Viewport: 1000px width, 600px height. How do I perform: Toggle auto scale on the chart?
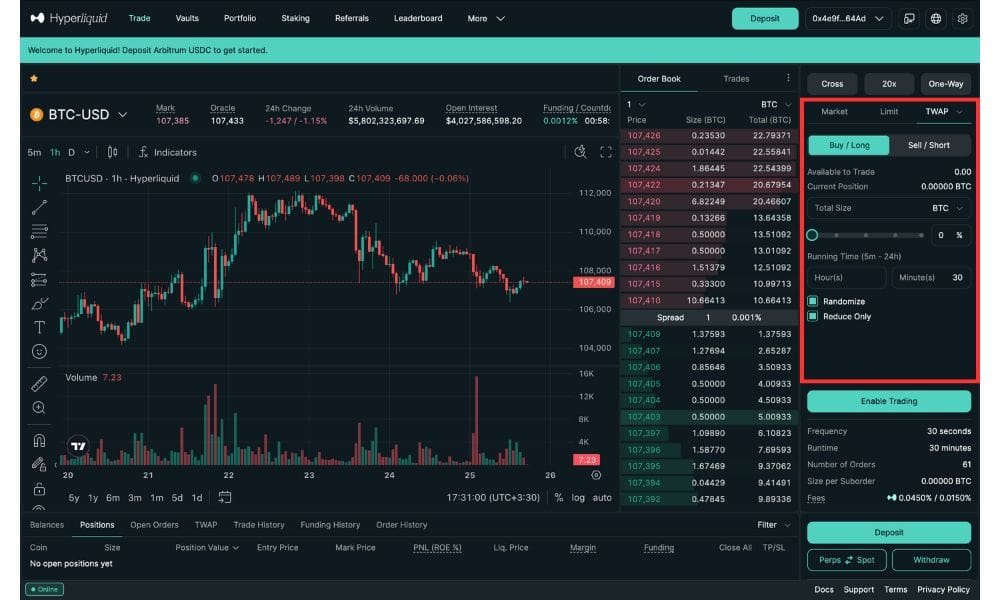pyautogui.click(x=602, y=497)
